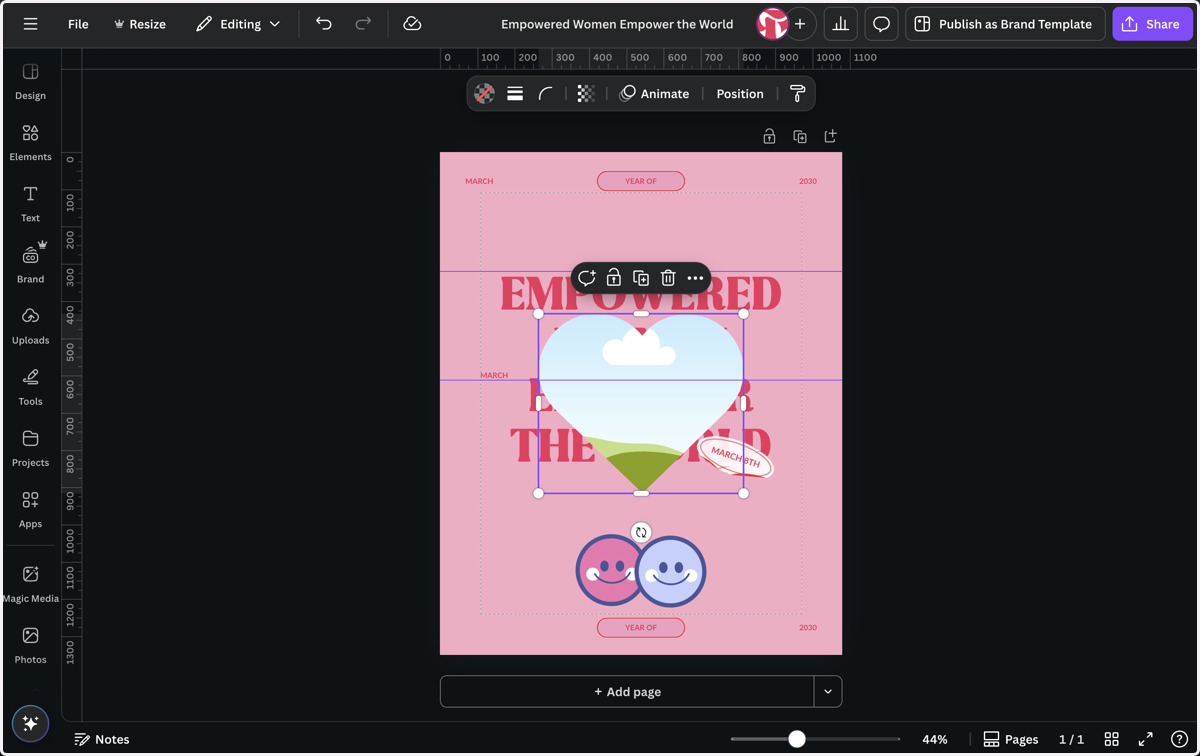Open the analytics bar chart icon
This screenshot has height=756, width=1200.
tap(841, 24)
